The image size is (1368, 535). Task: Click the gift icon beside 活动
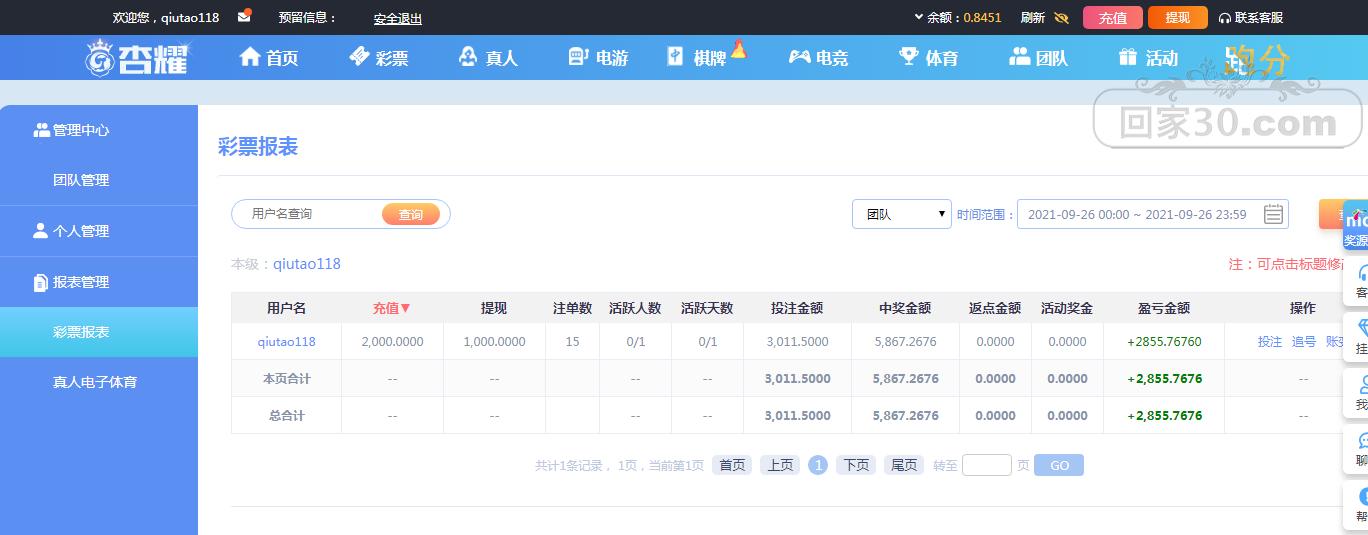[1128, 57]
